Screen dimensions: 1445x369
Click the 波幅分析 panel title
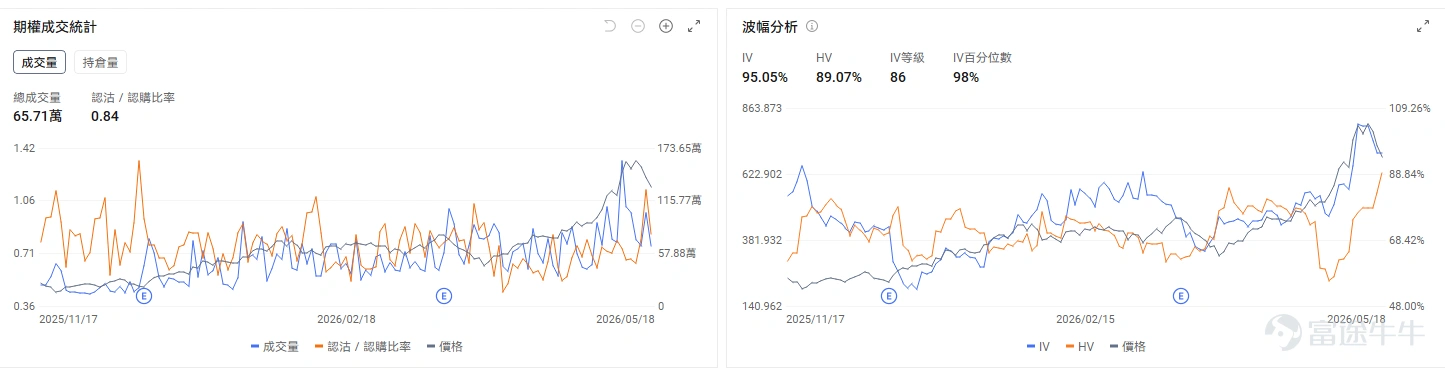(770, 27)
